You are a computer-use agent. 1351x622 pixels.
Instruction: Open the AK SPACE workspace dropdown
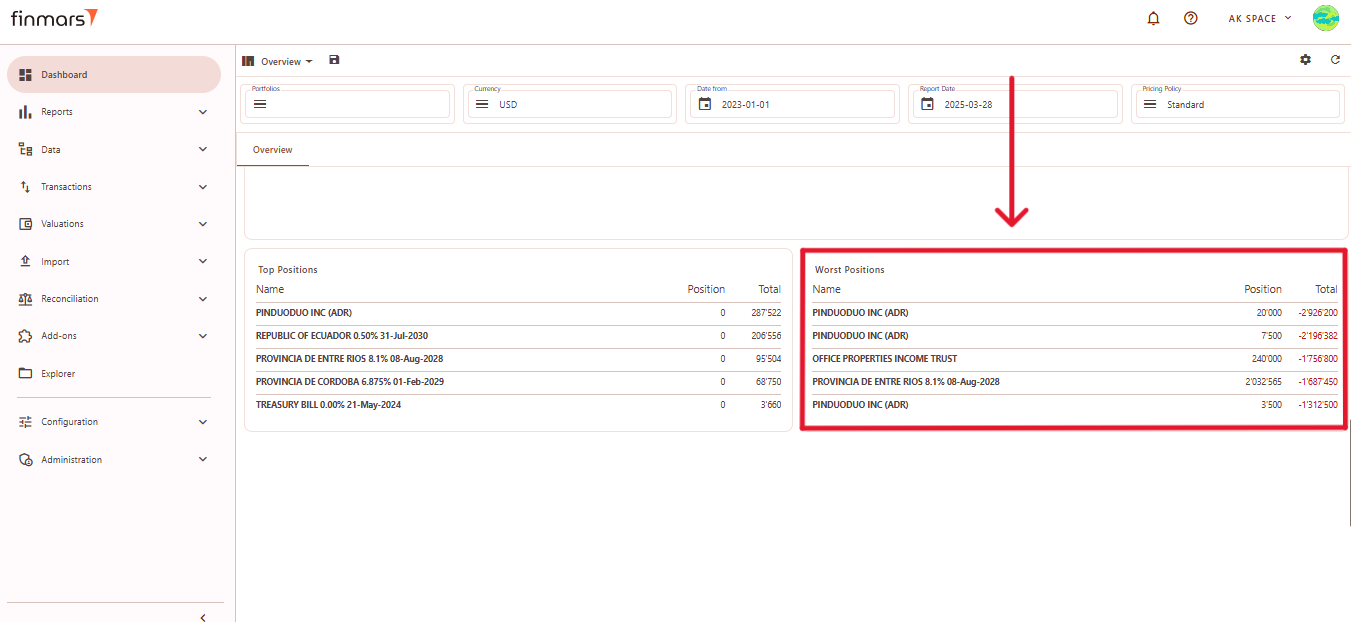click(x=1260, y=18)
